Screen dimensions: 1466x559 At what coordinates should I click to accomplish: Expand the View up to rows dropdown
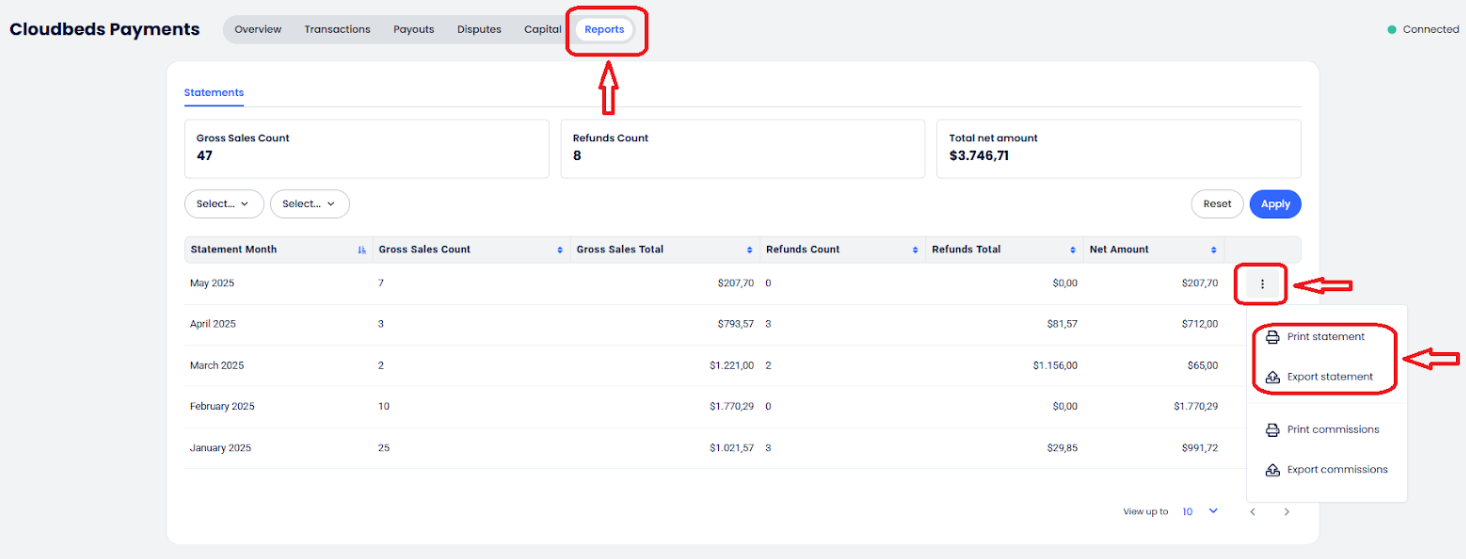(1200, 512)
